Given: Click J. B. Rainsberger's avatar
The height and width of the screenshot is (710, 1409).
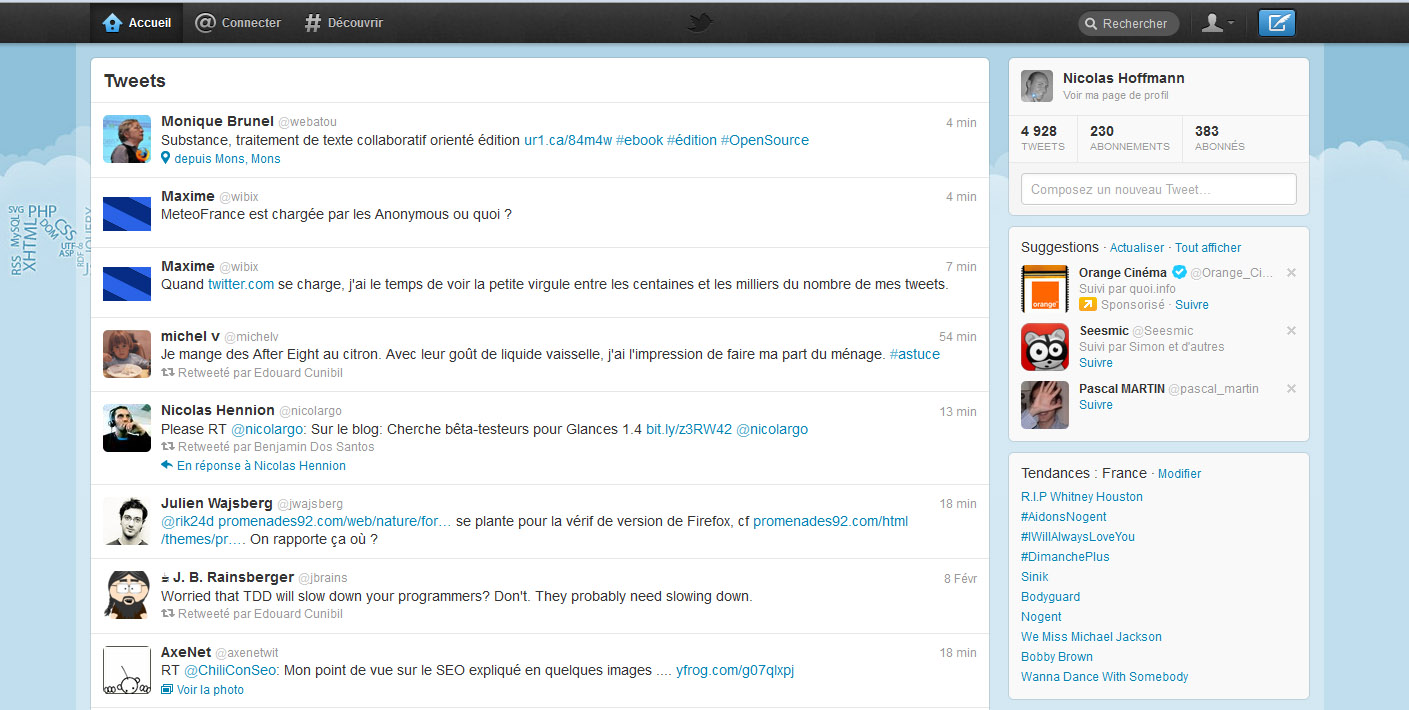Looking at the screenshot, I should (x=127, y=595).
